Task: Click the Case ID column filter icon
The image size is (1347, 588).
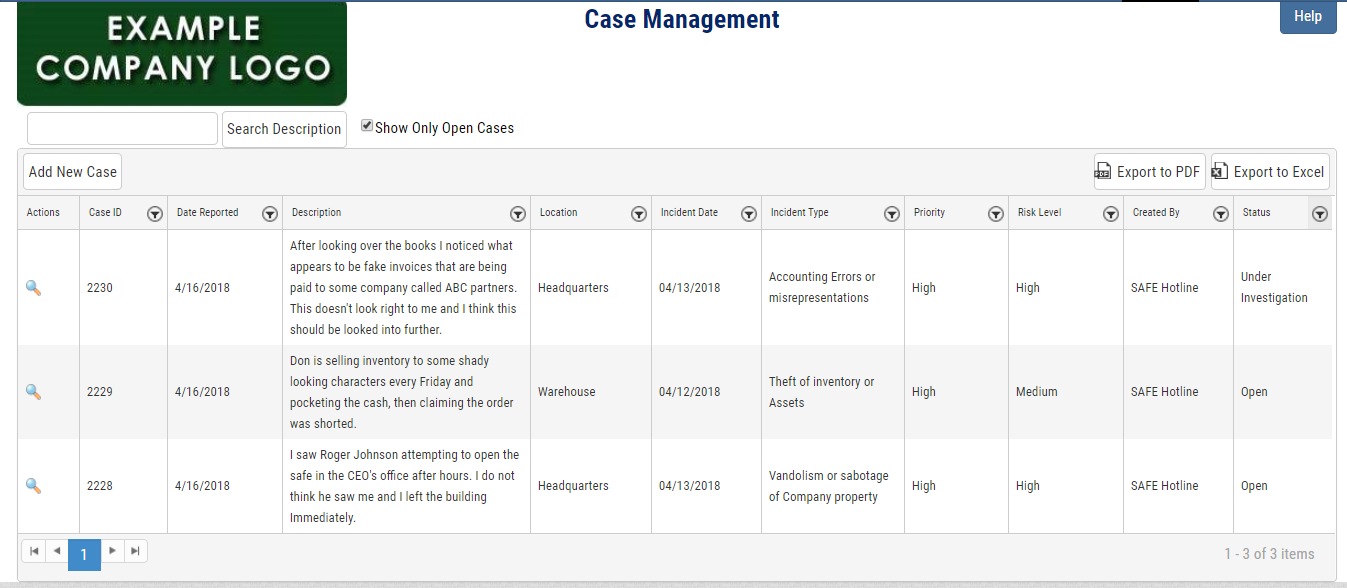Action: (x=155, y=214)
